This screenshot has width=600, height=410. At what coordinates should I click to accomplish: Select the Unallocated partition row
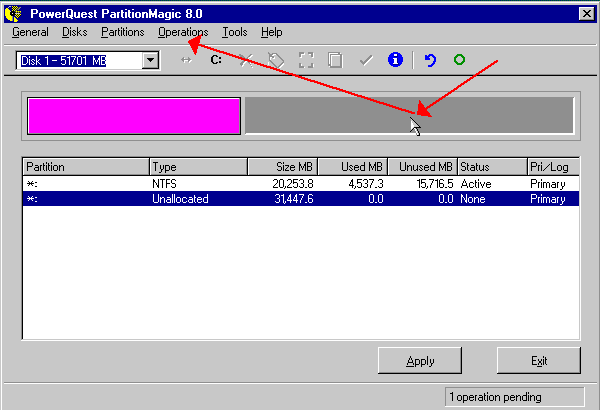301,199
